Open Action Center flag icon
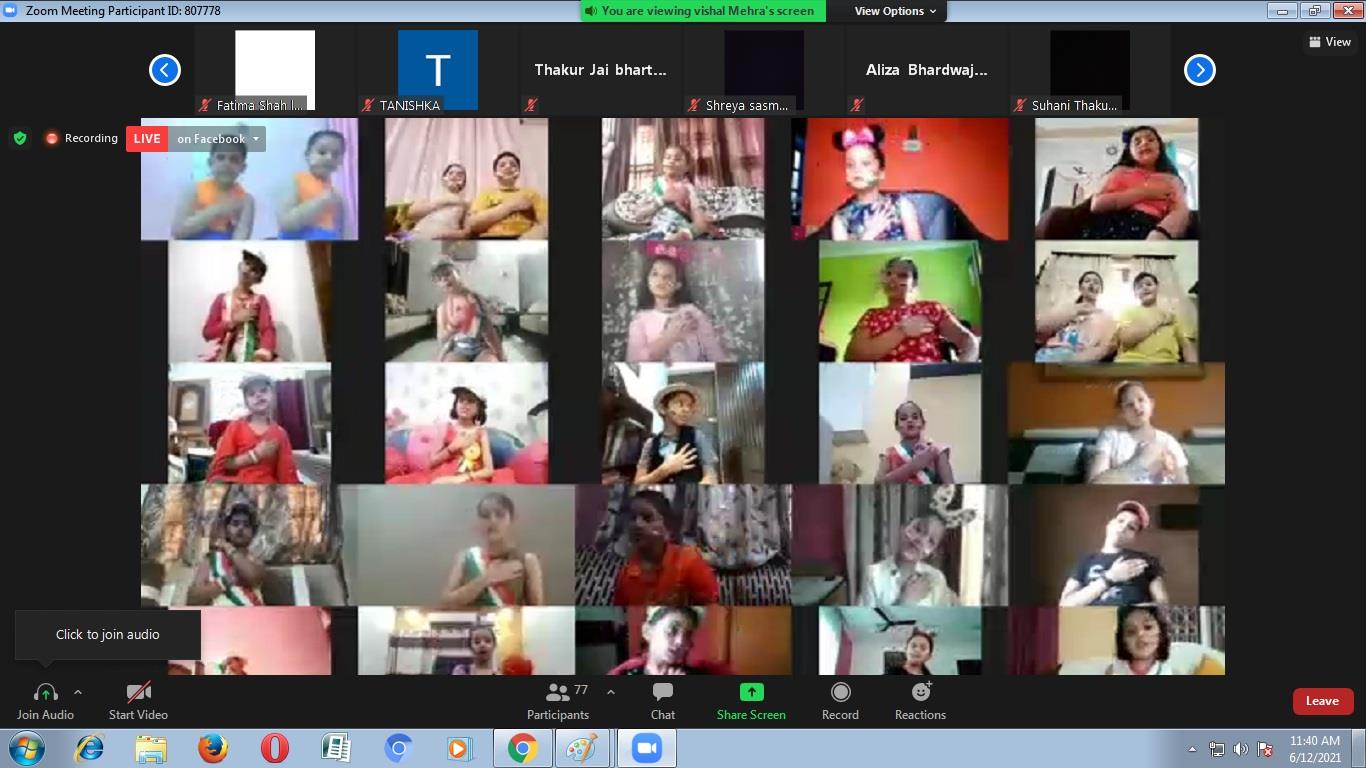 pos(1264,749)
